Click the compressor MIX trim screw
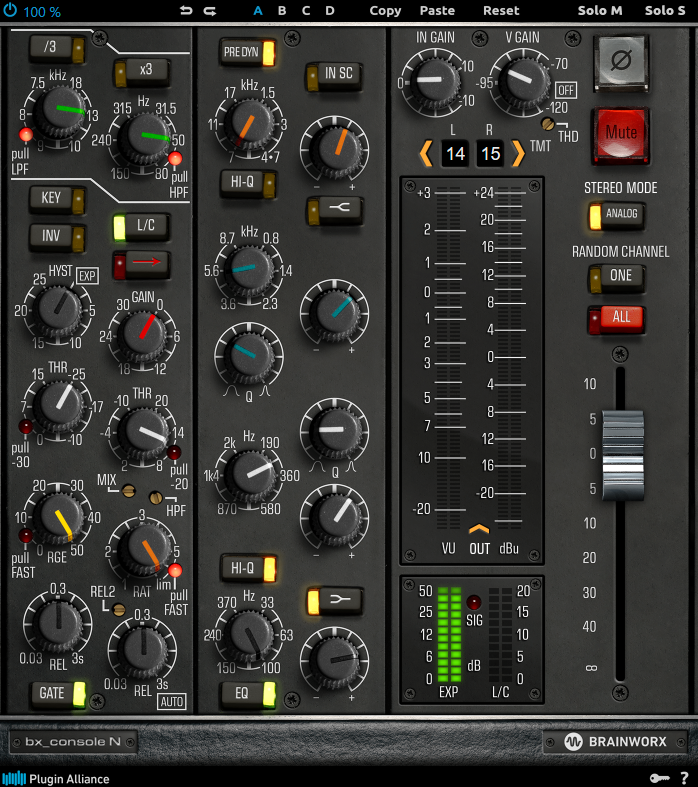Screen dimensions: 698x787 (128, 490)
